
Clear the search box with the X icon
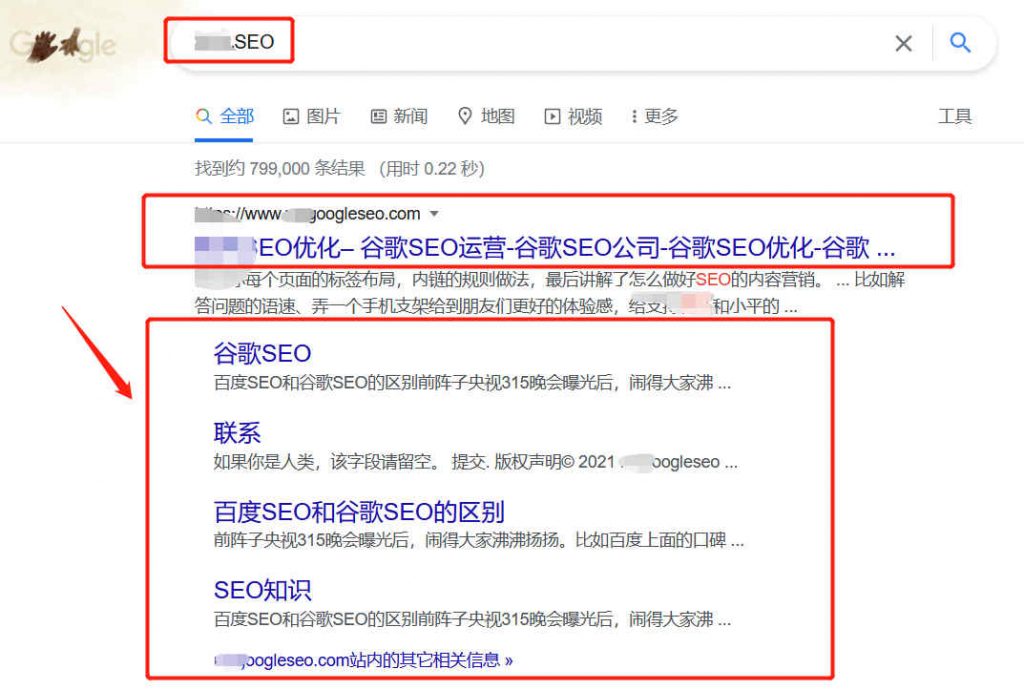tap(903, 43)
